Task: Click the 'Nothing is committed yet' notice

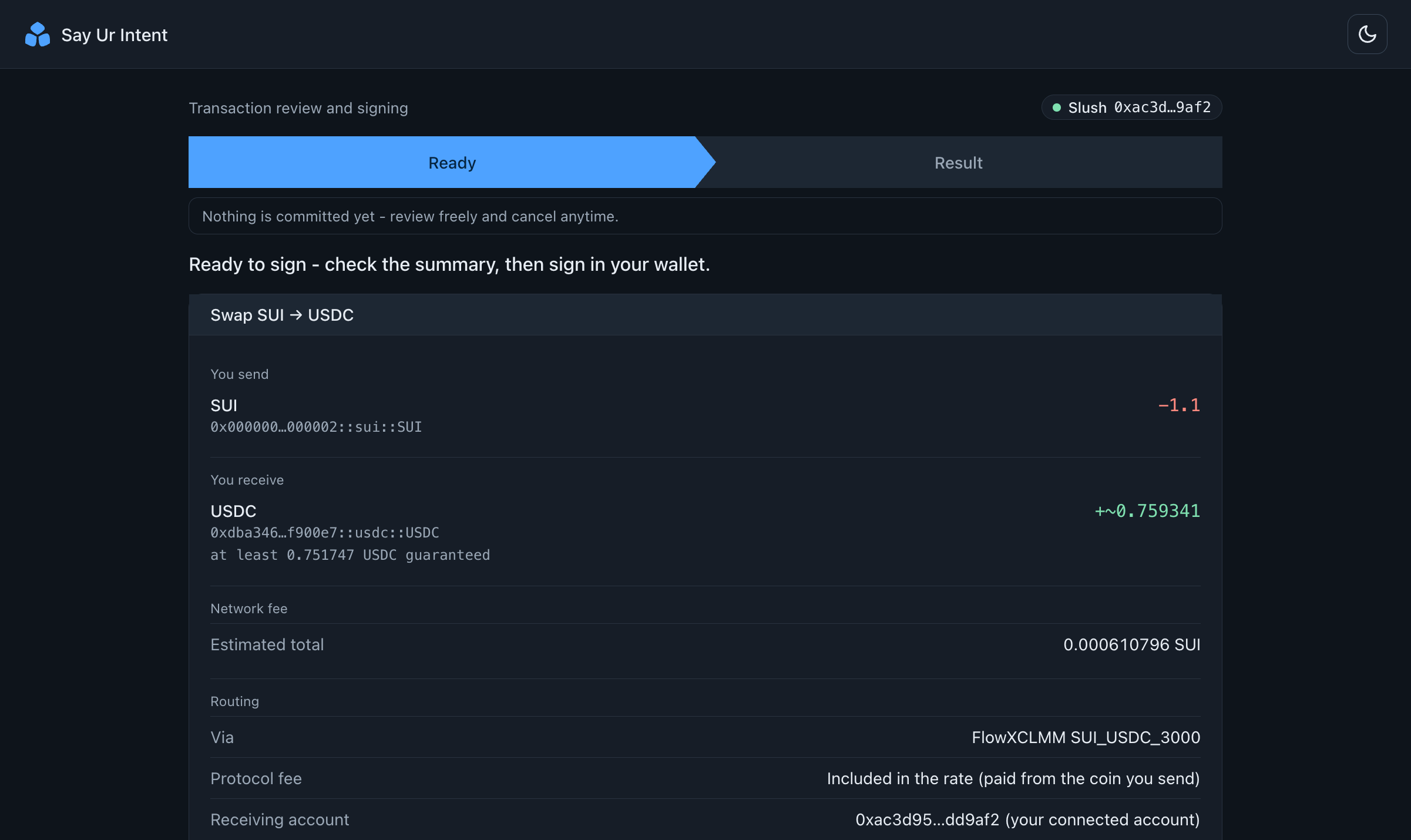Action: coord(705,216)
